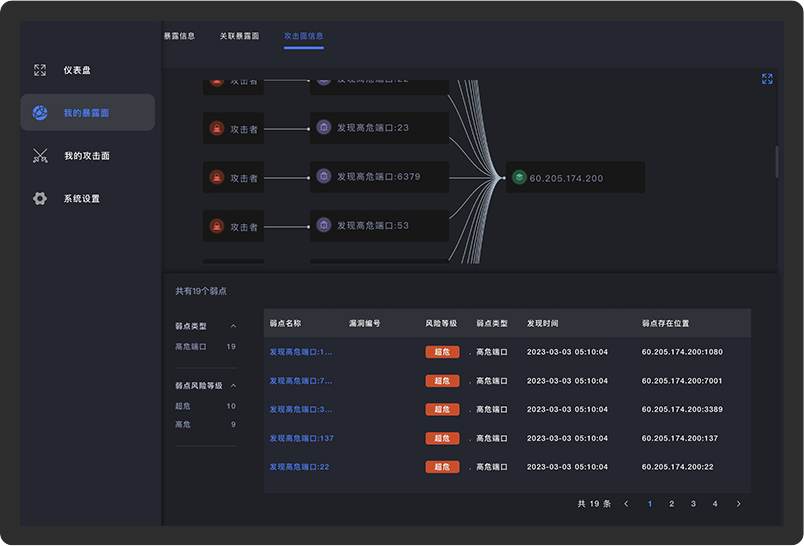Click 发现时间 column header

tap(542, 323)
